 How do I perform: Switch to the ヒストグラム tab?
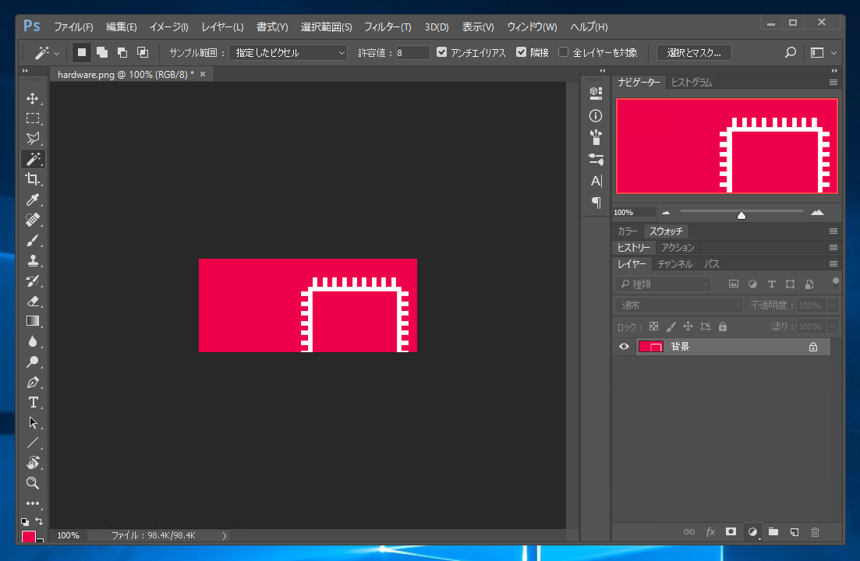click(x=692, y=82)
